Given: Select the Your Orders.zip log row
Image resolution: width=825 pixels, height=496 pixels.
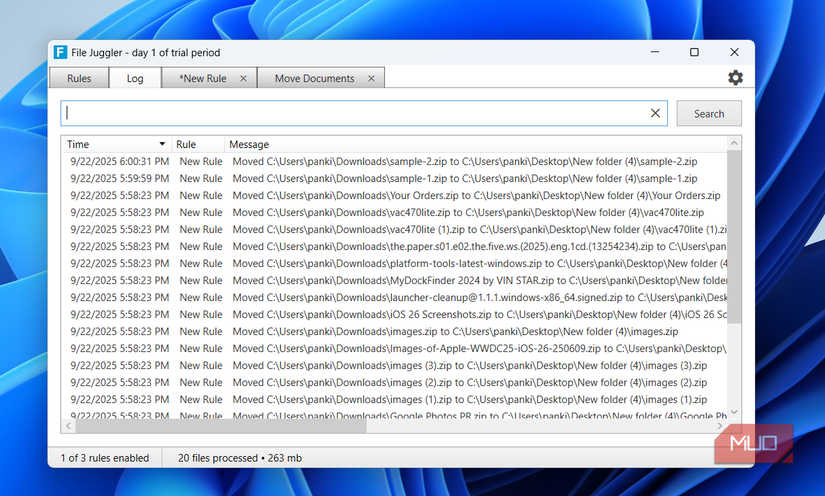Looking at the screenshot, I should coord(395,195).
